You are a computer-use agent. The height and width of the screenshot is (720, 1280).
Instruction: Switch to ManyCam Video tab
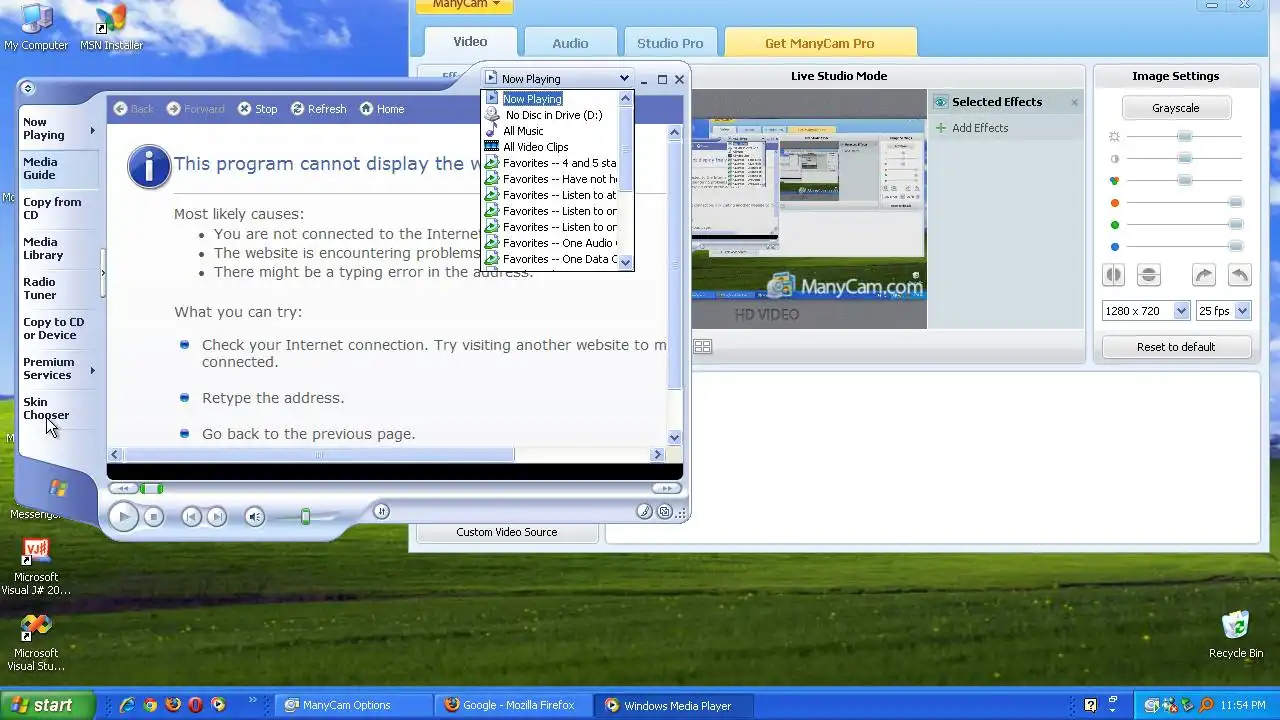tap(470, 42)
